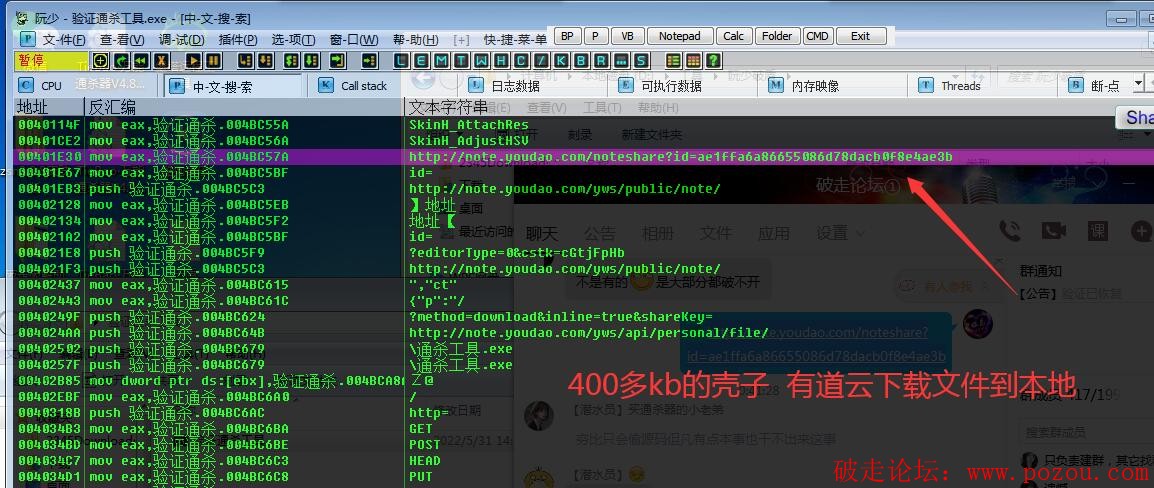Click the Exit shortcut button
Viewport: 1154px width, 488px height.
click(860, 36)
